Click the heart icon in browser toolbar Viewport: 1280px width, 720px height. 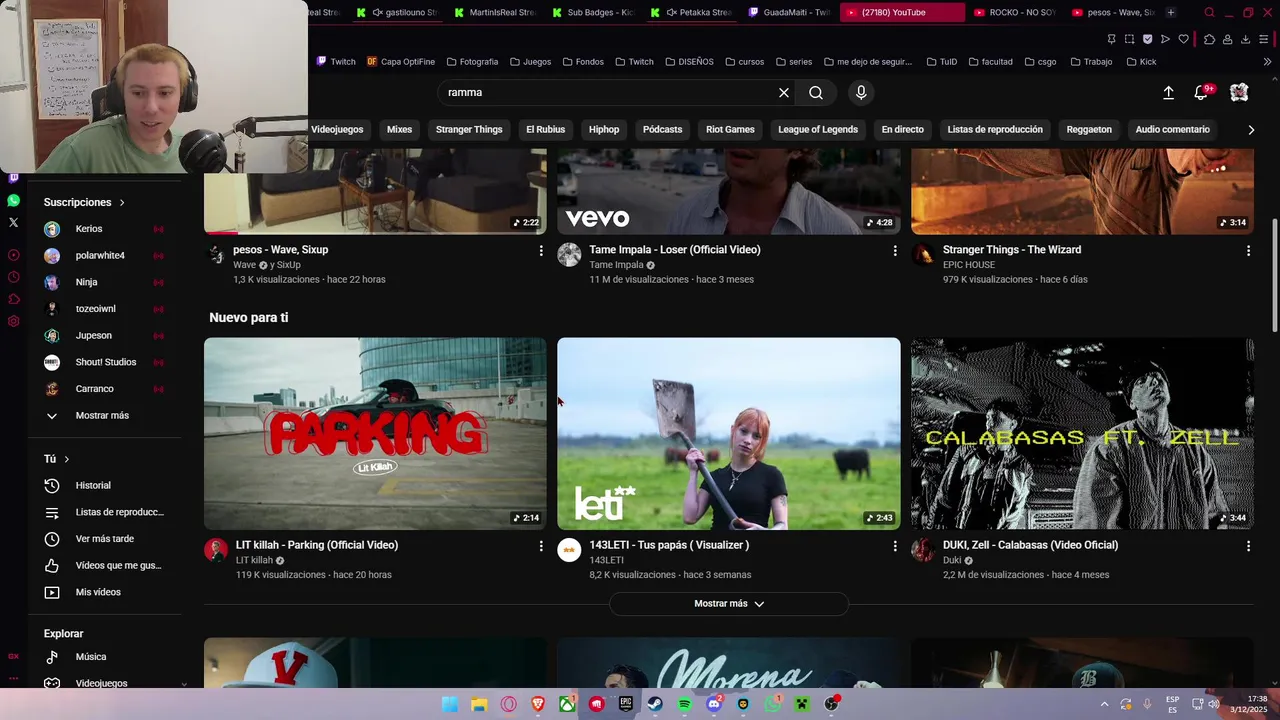click(1184, 39)
